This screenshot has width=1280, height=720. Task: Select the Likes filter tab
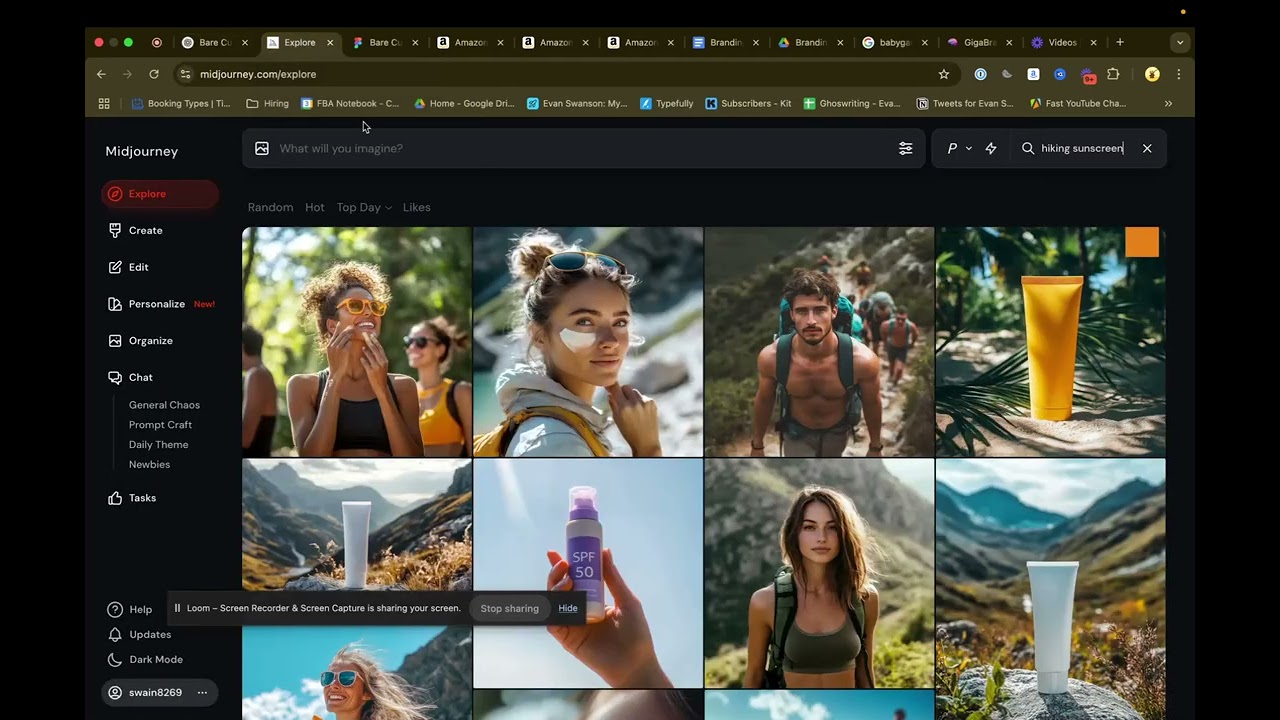pos(417,207)
